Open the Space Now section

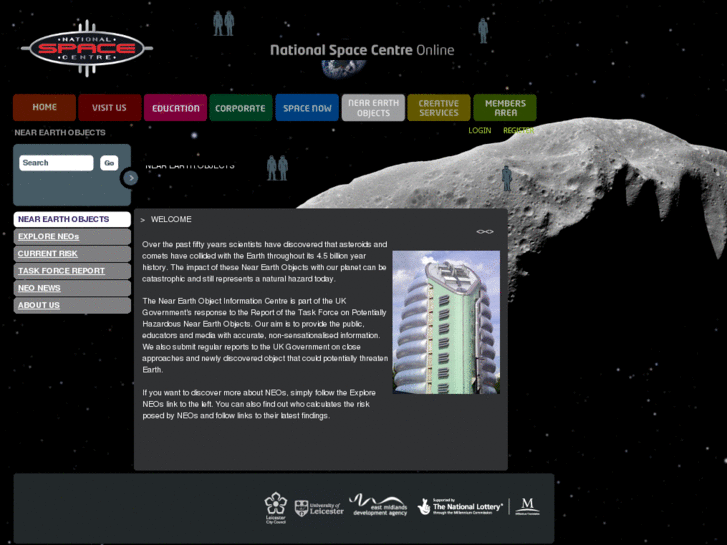coord(307,107)
